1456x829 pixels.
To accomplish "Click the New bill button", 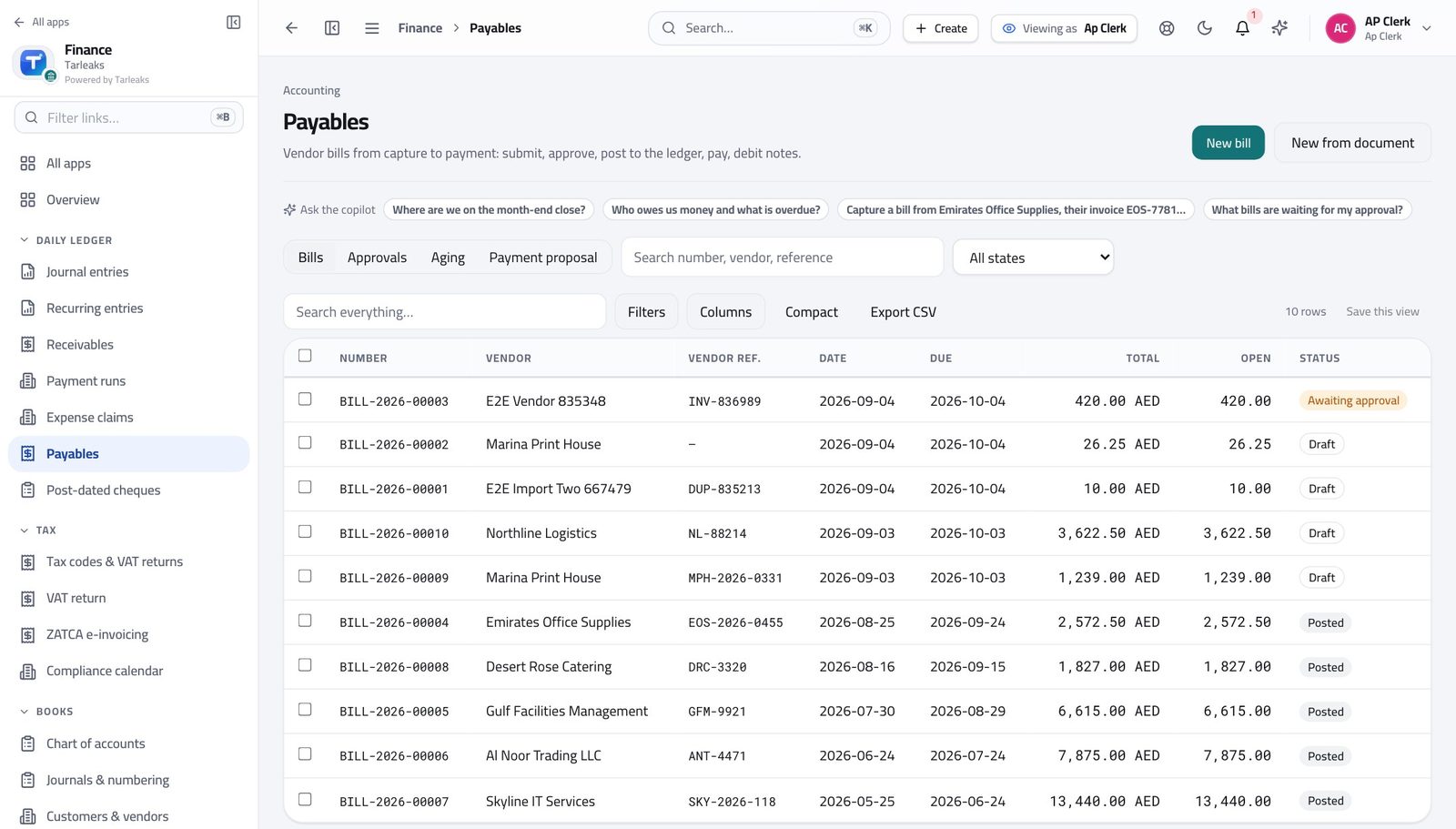I will [x=1228, y=143].
